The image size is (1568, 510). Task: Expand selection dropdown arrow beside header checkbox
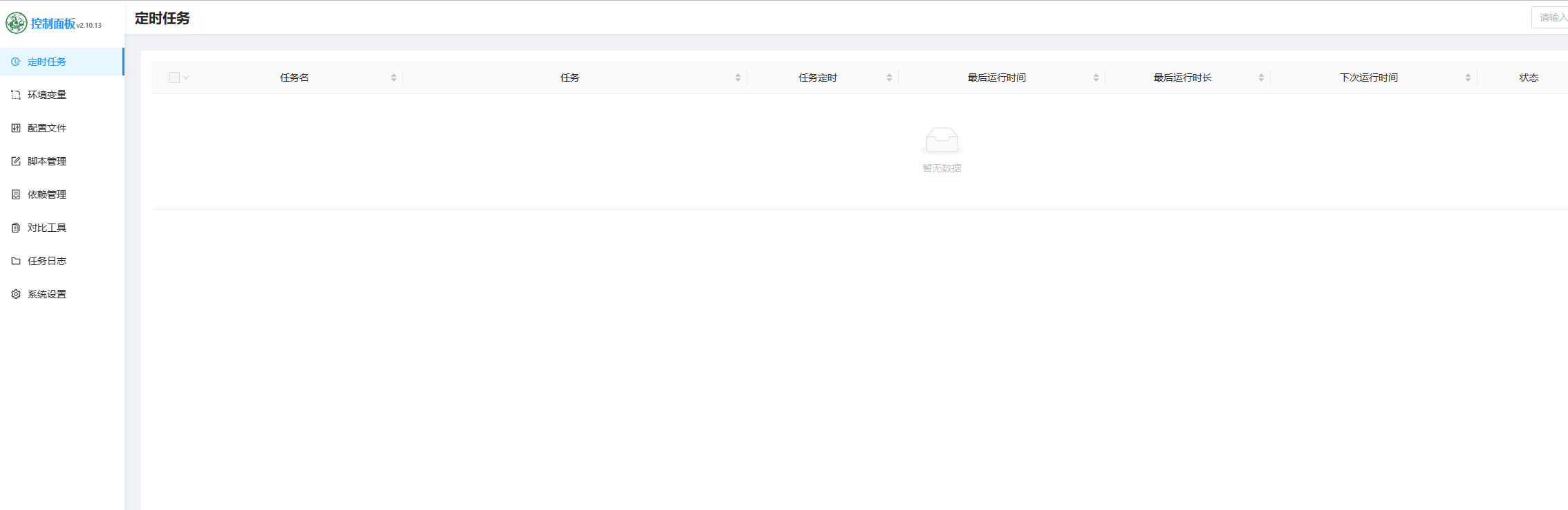pyautogui.click(x=186, y=78)
